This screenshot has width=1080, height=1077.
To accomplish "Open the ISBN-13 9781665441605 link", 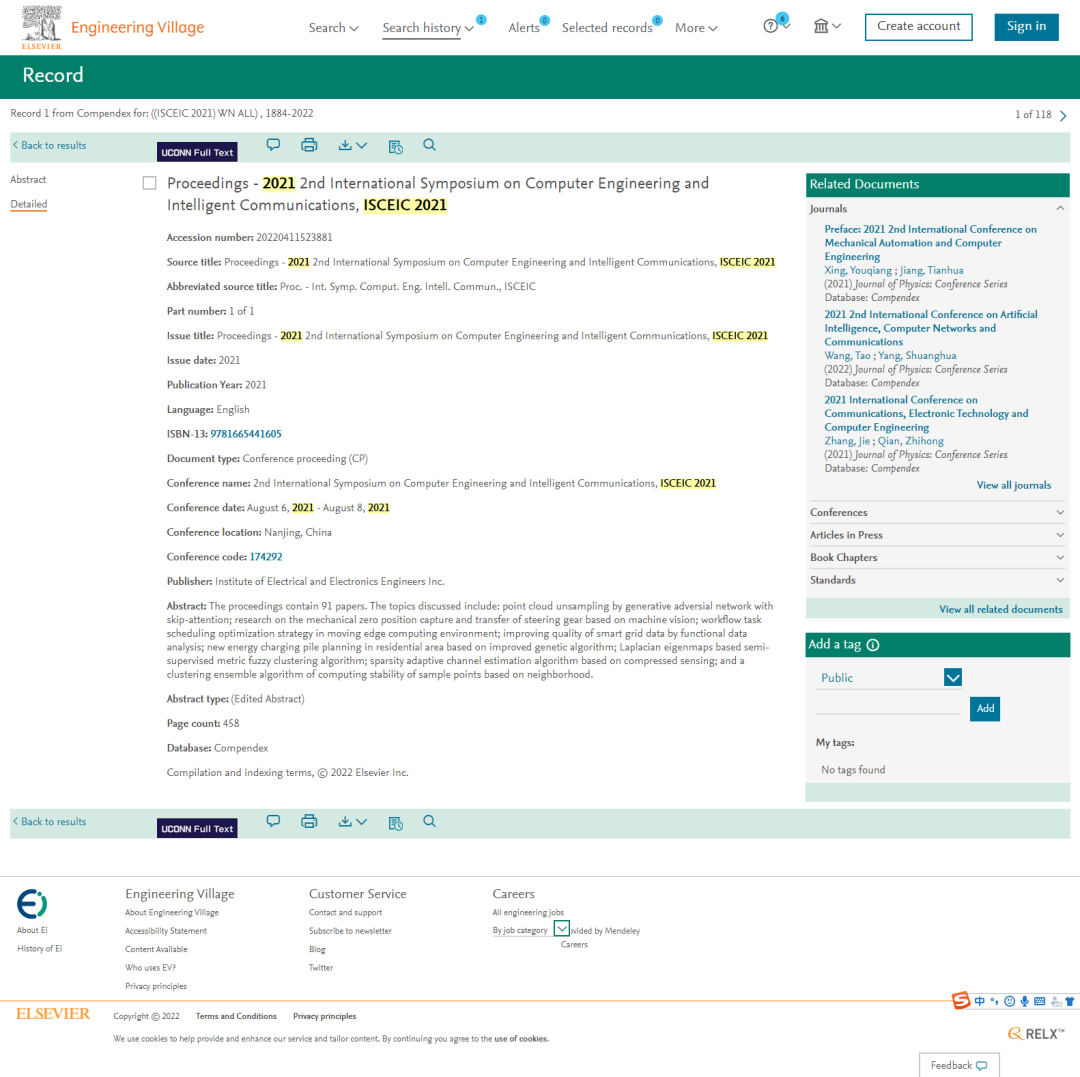I will click(246, 434).
